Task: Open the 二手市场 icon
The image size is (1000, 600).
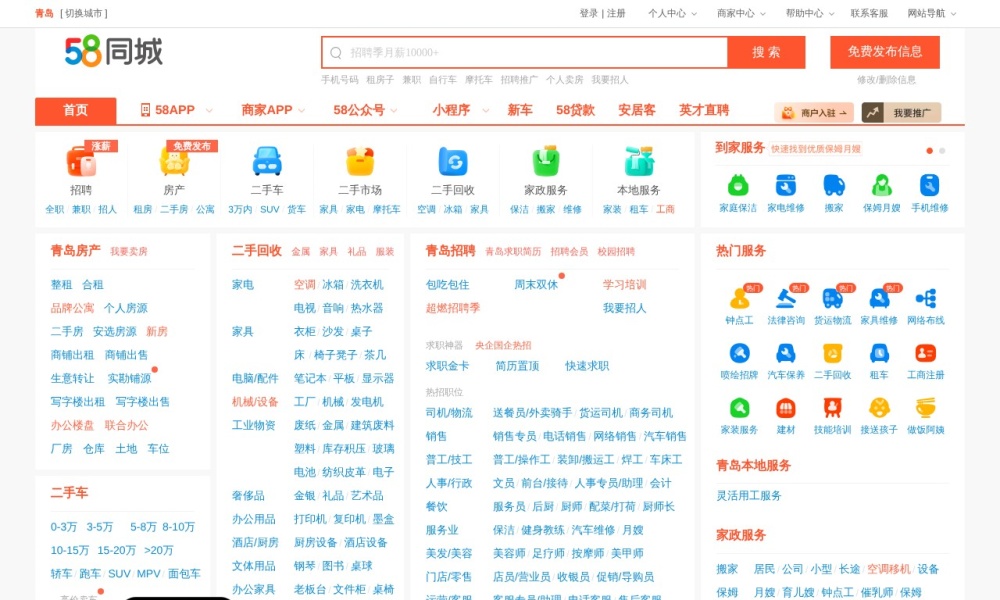Action: 360,161
